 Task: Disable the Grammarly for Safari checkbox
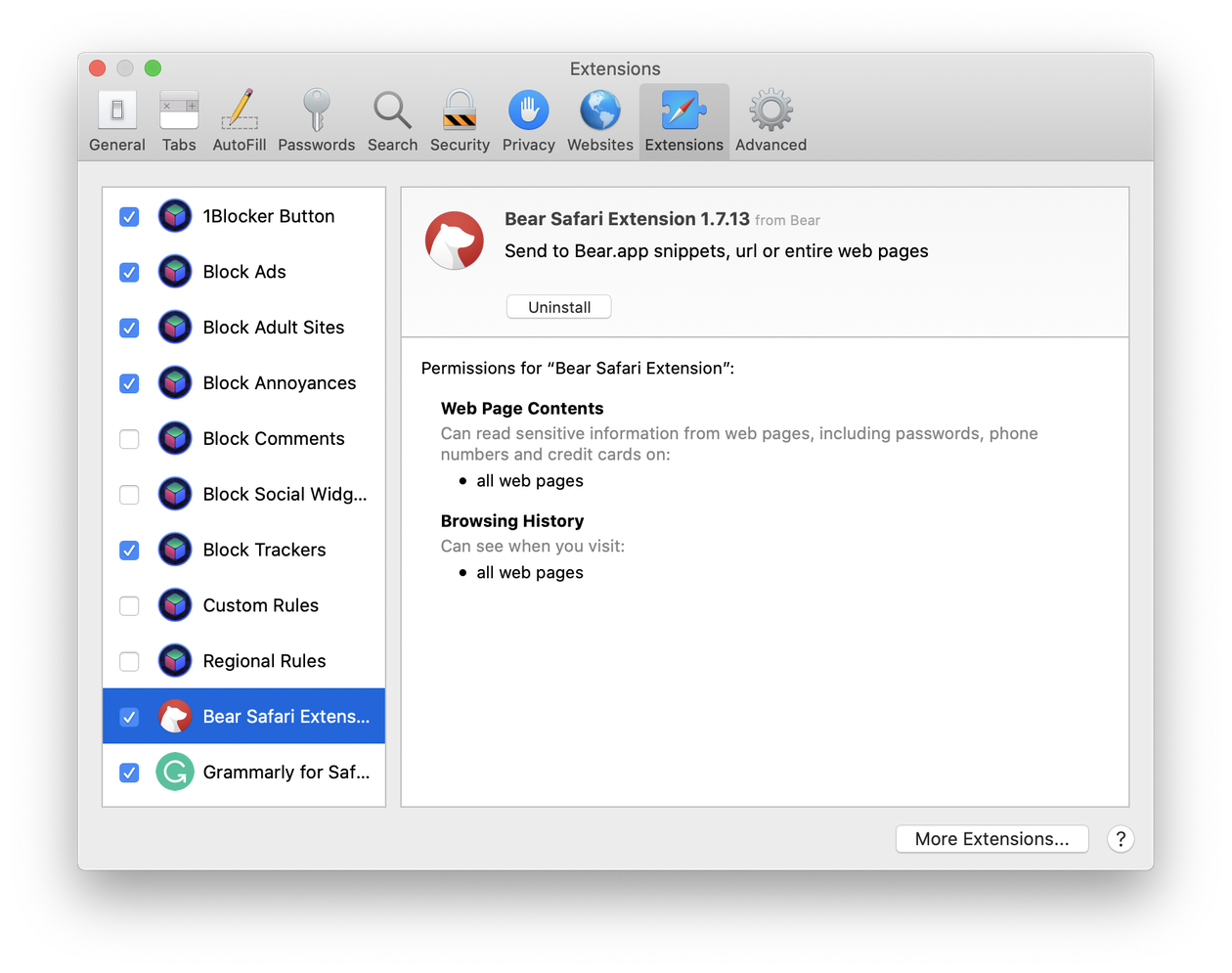[x=129, y=774]
